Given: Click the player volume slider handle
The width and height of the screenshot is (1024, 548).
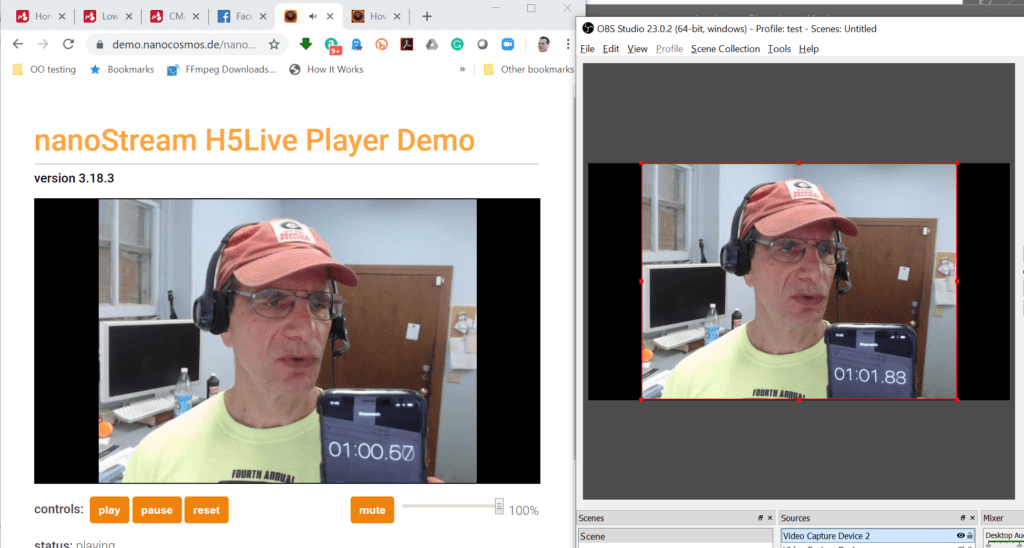Looking at the screenshot, I should point(499,506).
